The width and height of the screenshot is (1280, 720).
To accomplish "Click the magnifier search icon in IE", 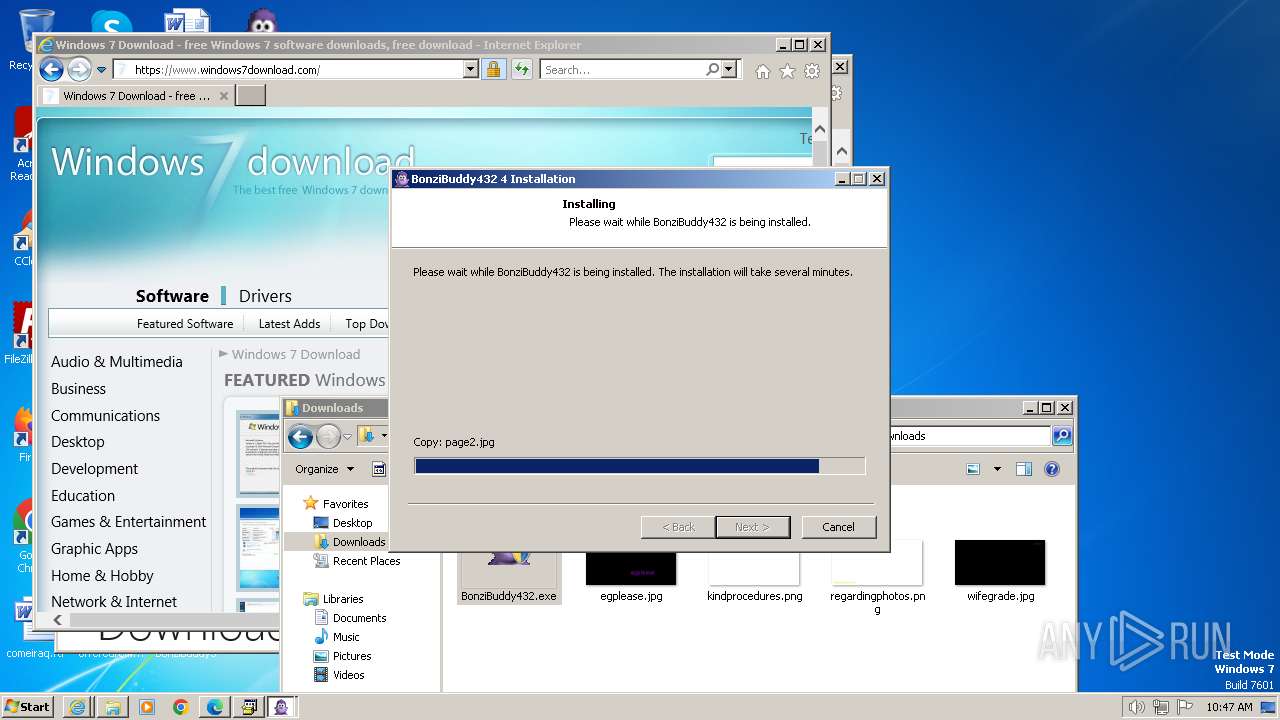I will tap(712, 70).
